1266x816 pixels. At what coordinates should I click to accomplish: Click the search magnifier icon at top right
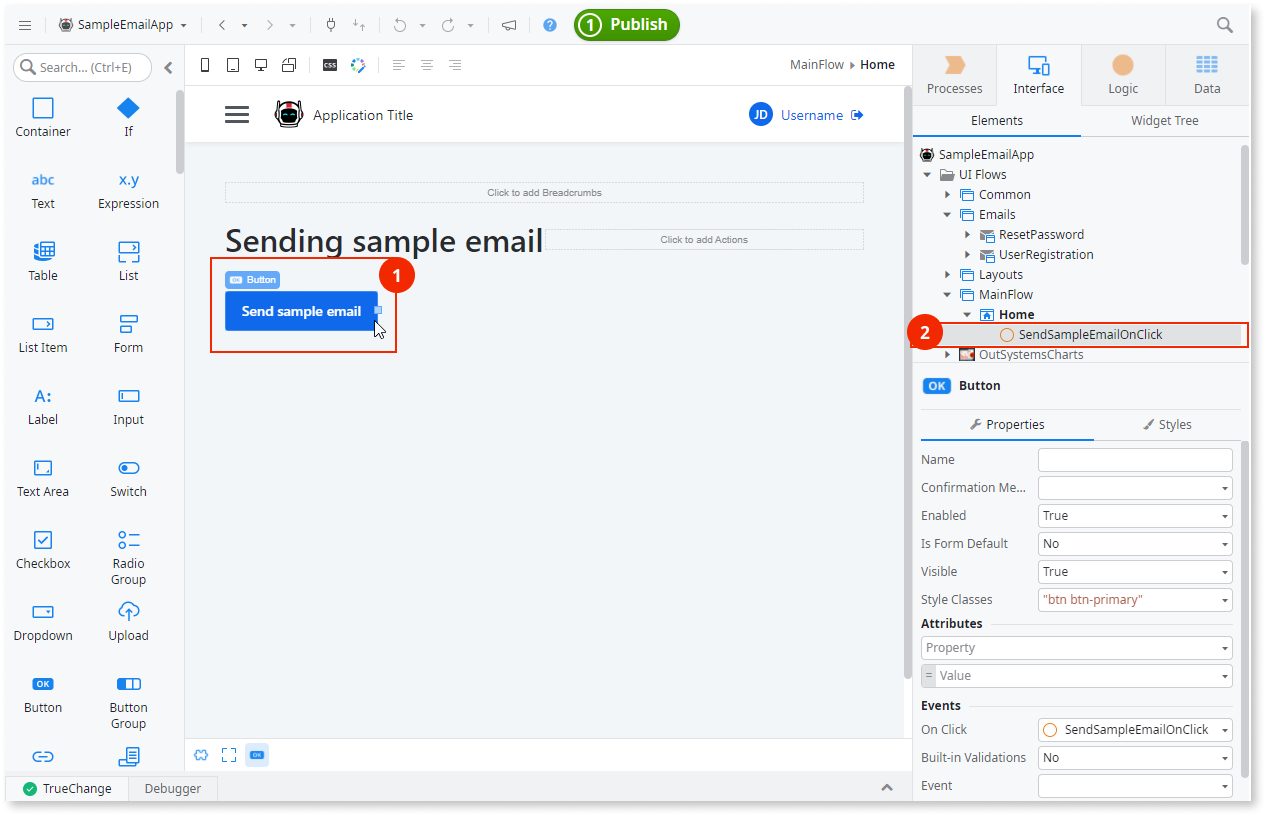click(x=1224, y=25)
